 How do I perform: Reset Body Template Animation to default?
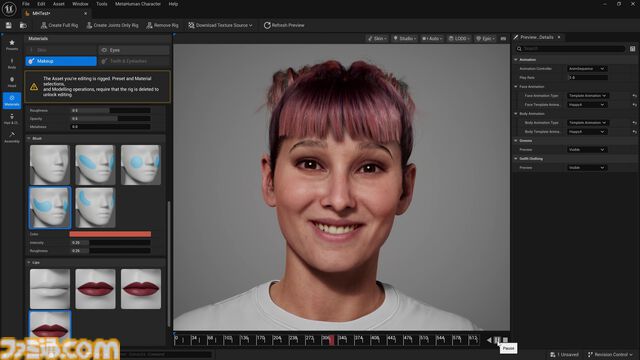point(634,131)
